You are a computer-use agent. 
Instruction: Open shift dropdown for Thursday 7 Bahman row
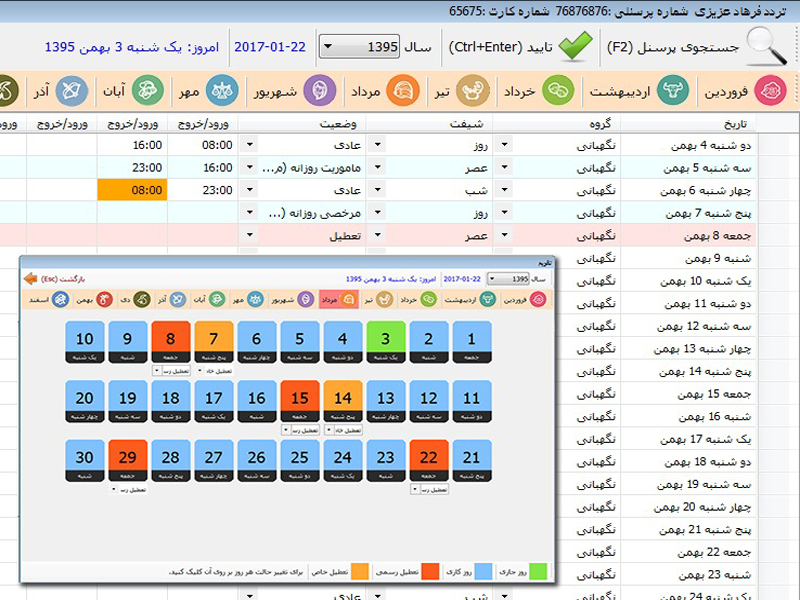pyautogui.click(x=378, y=212)
